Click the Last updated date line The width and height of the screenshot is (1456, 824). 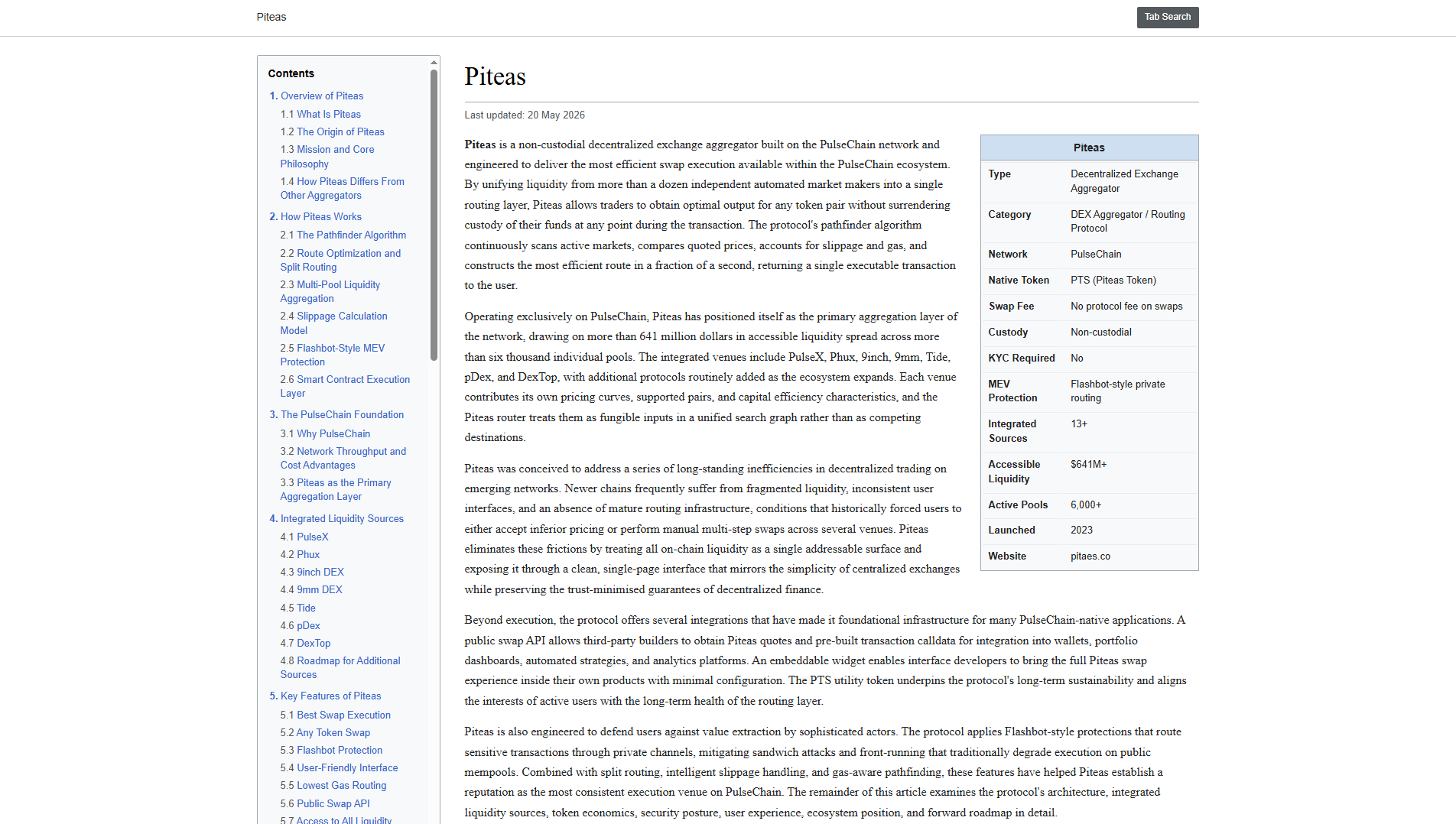tap(525, 115)
